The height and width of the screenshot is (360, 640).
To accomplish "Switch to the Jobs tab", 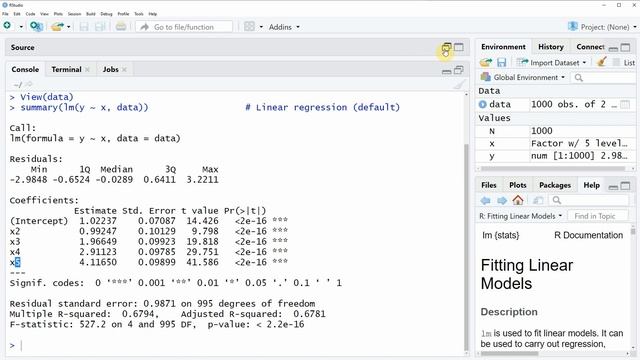I will coord(110,69).
